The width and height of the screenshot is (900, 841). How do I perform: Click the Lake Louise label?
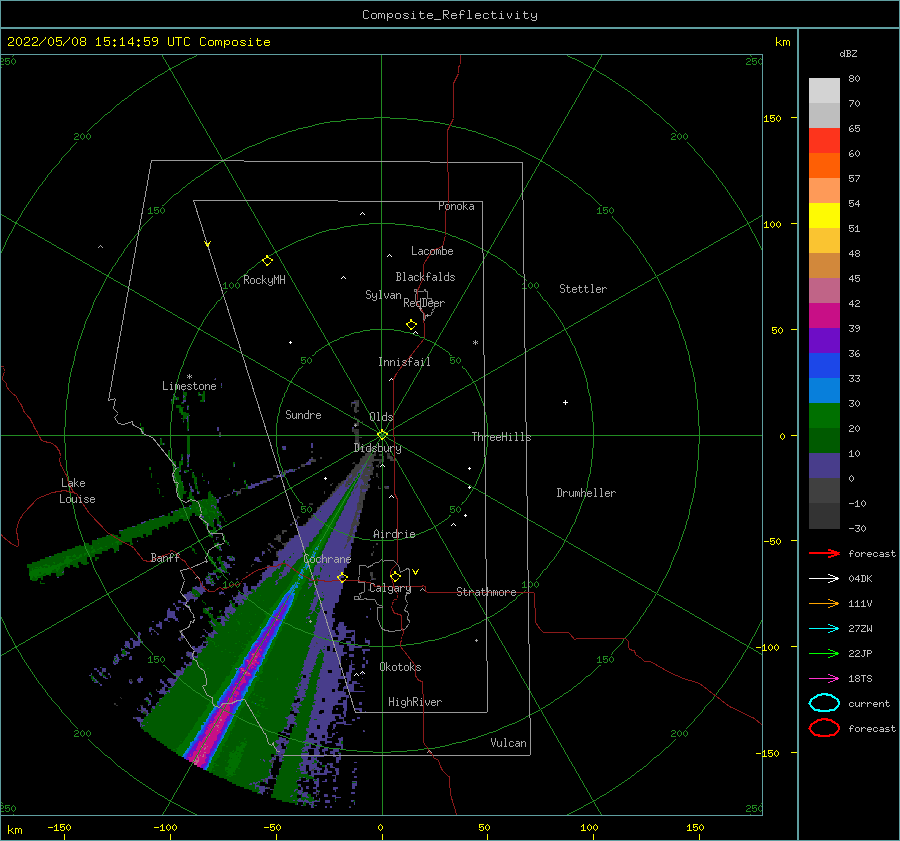pos(77,491)
